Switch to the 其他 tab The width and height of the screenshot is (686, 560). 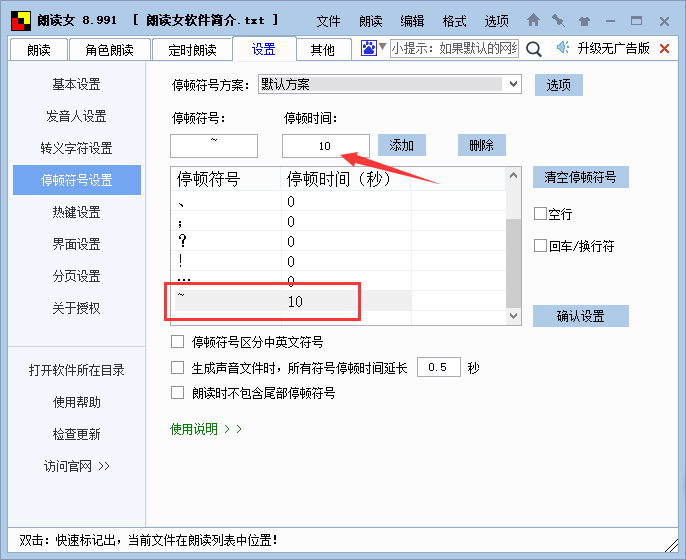[x=323, y=50]
